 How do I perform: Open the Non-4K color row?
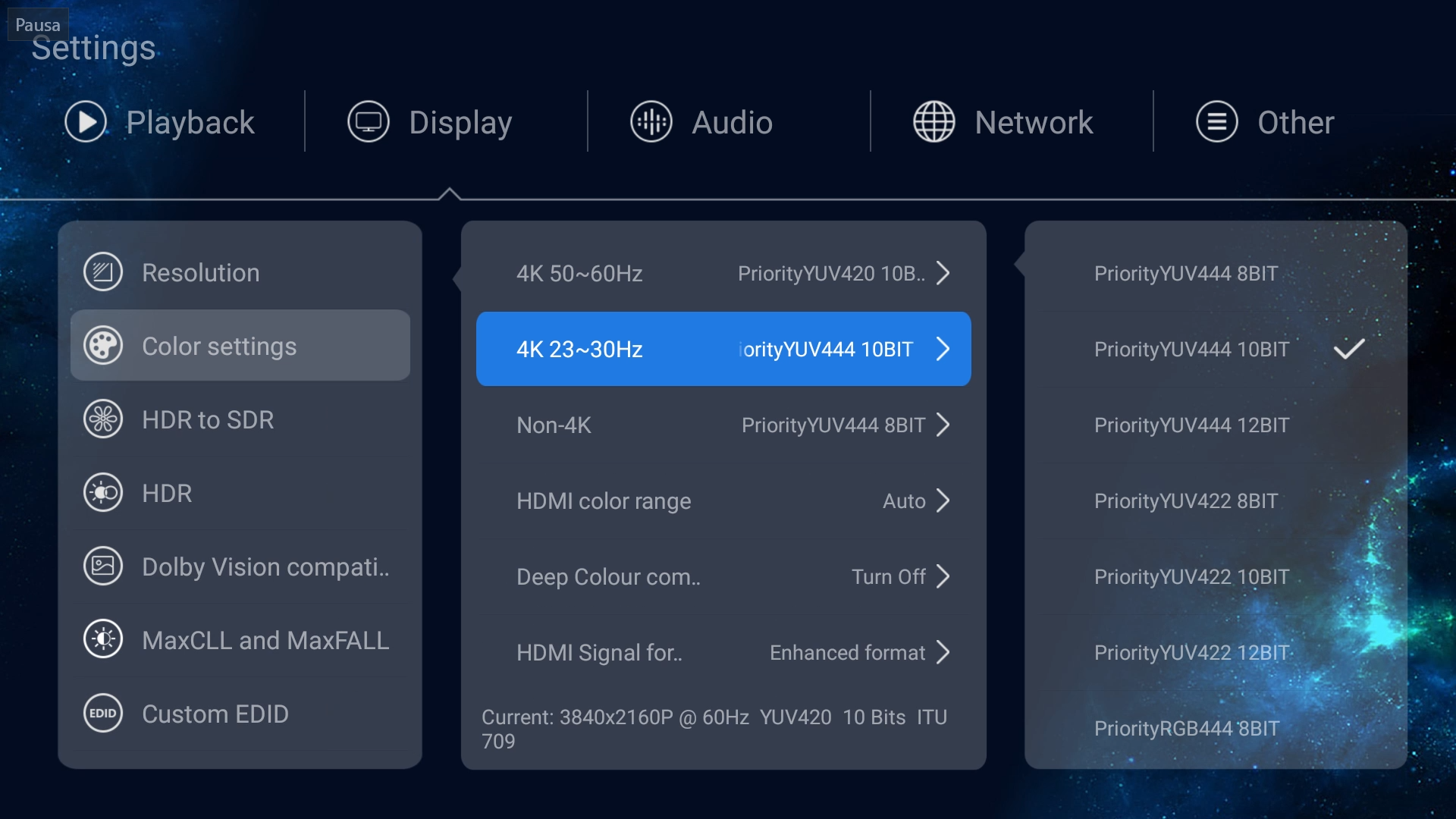click(723, 425)
